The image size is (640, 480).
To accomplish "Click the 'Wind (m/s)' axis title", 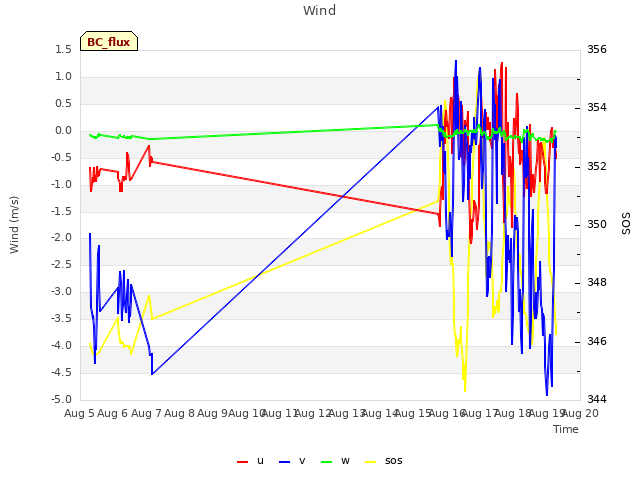I will pyautogui.click(x=14, y=225).
